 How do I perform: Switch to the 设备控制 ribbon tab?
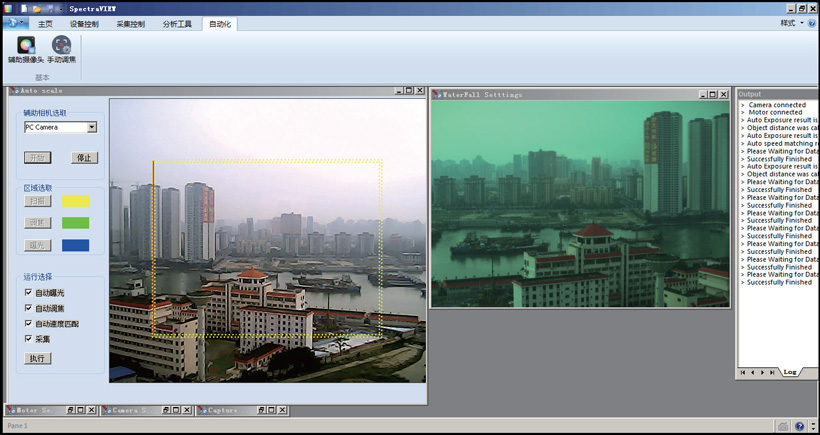[x=84, y=23]
